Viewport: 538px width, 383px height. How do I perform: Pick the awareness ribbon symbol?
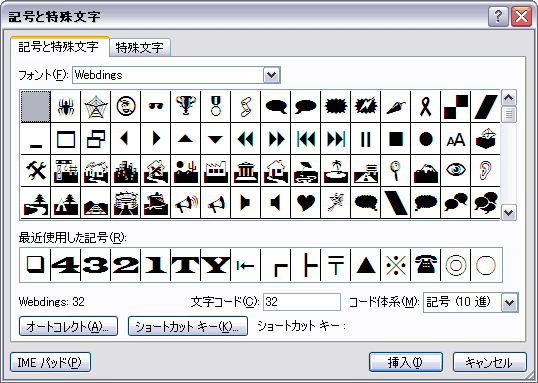(425, 106)
